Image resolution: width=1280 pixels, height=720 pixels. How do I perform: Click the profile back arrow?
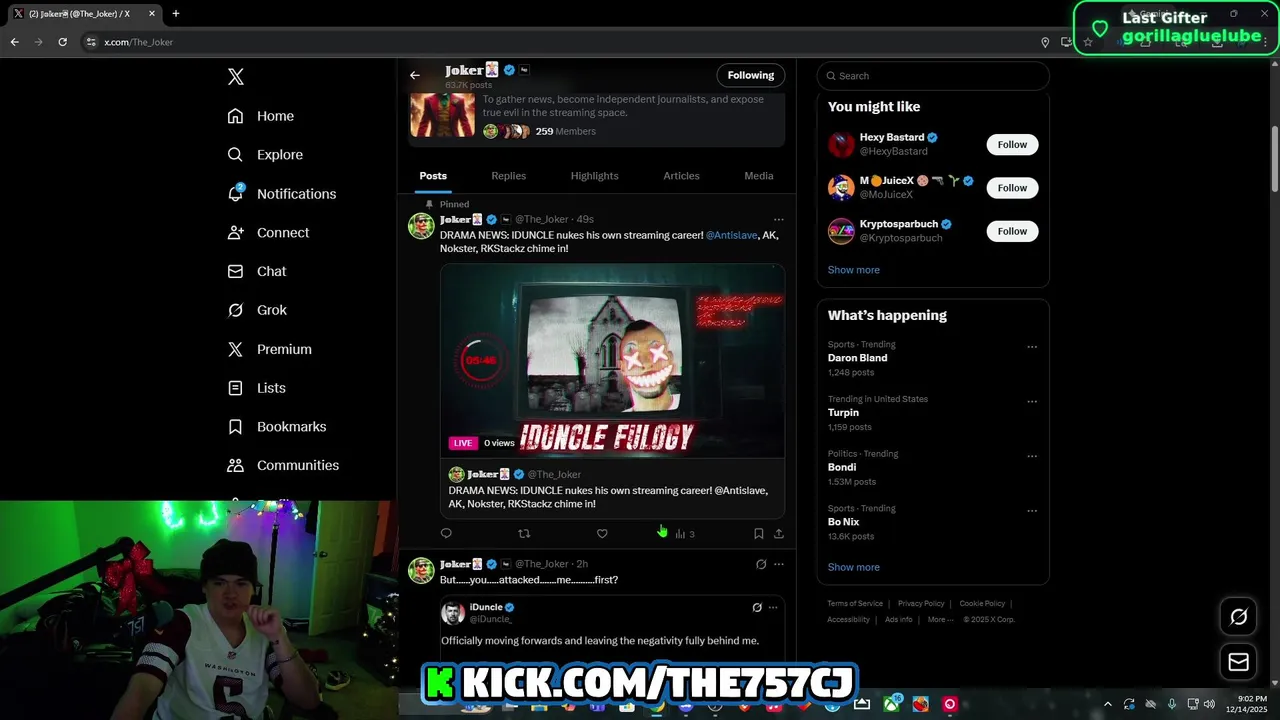tap(415, 75)
